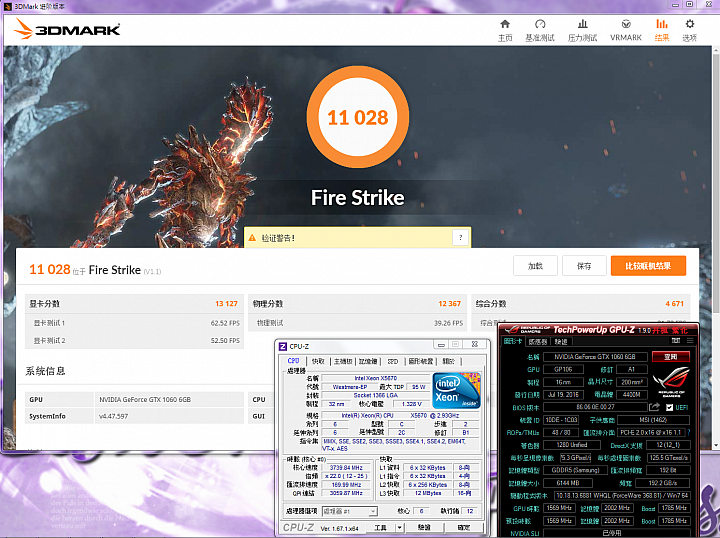Click GPU-Z subvendor MSI (1462) field
This screenshot has height=538, width=720.
653,420
